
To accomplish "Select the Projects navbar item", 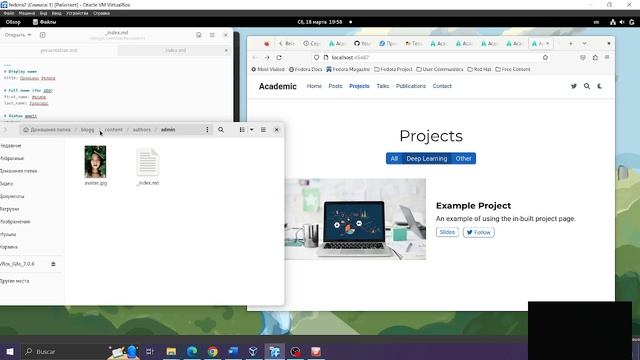I will point(359,86).
